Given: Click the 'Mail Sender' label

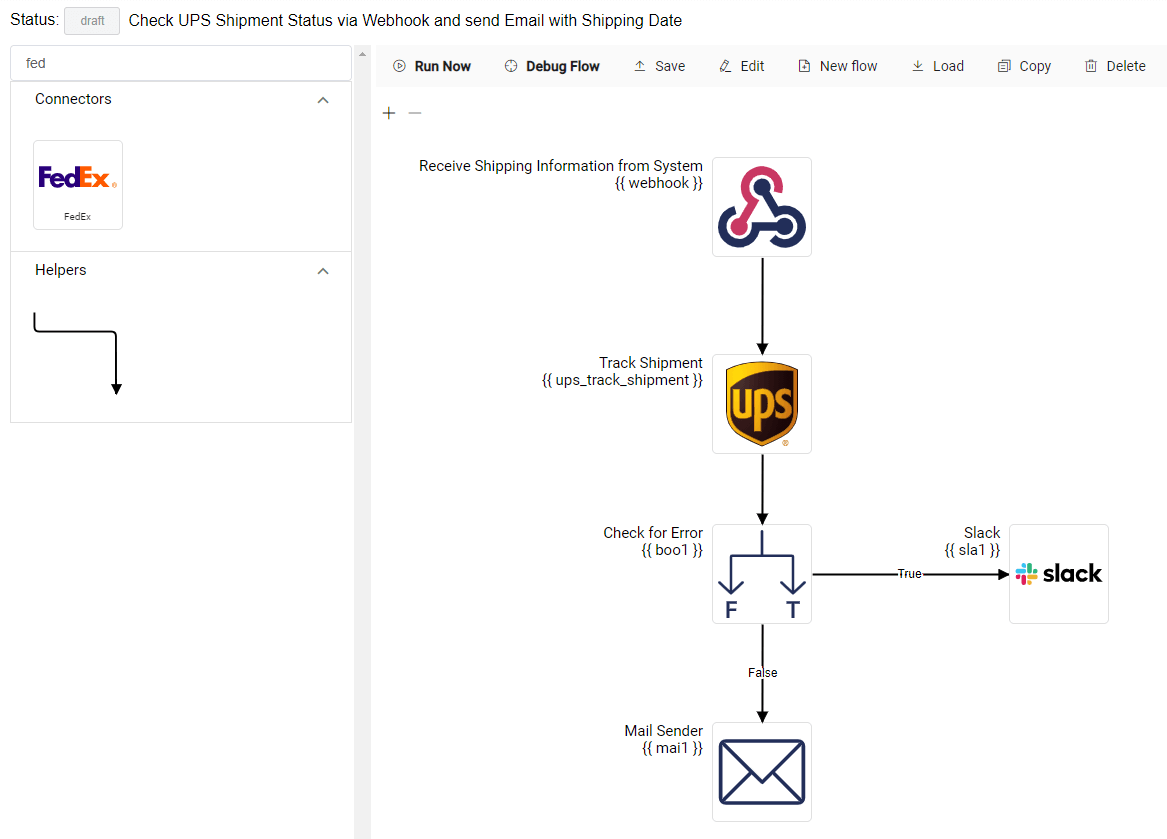Looking at the screenshot, I should click(663, 731).
